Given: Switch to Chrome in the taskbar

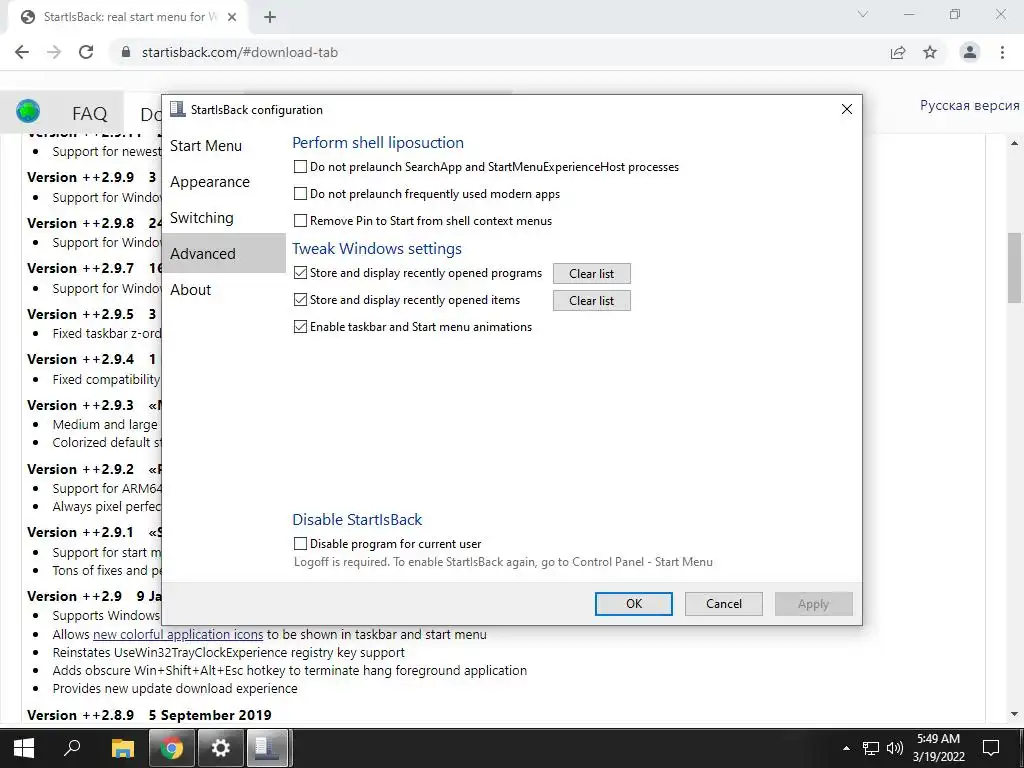Looking at the screenshot, I should click(172, 748).
